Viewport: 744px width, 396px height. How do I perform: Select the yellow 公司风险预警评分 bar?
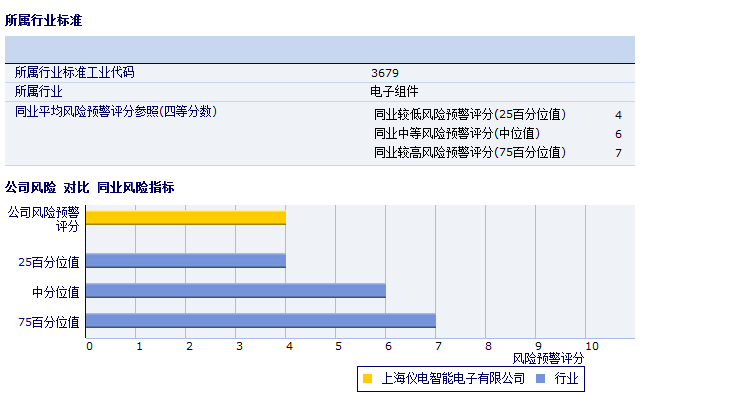(x=186, y=218)
